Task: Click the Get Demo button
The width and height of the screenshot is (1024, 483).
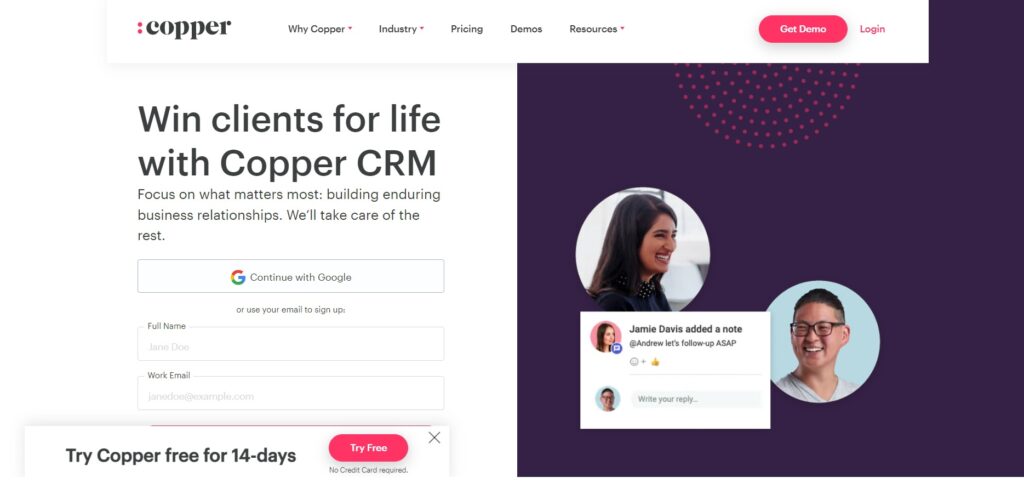Action: (803, 29)
